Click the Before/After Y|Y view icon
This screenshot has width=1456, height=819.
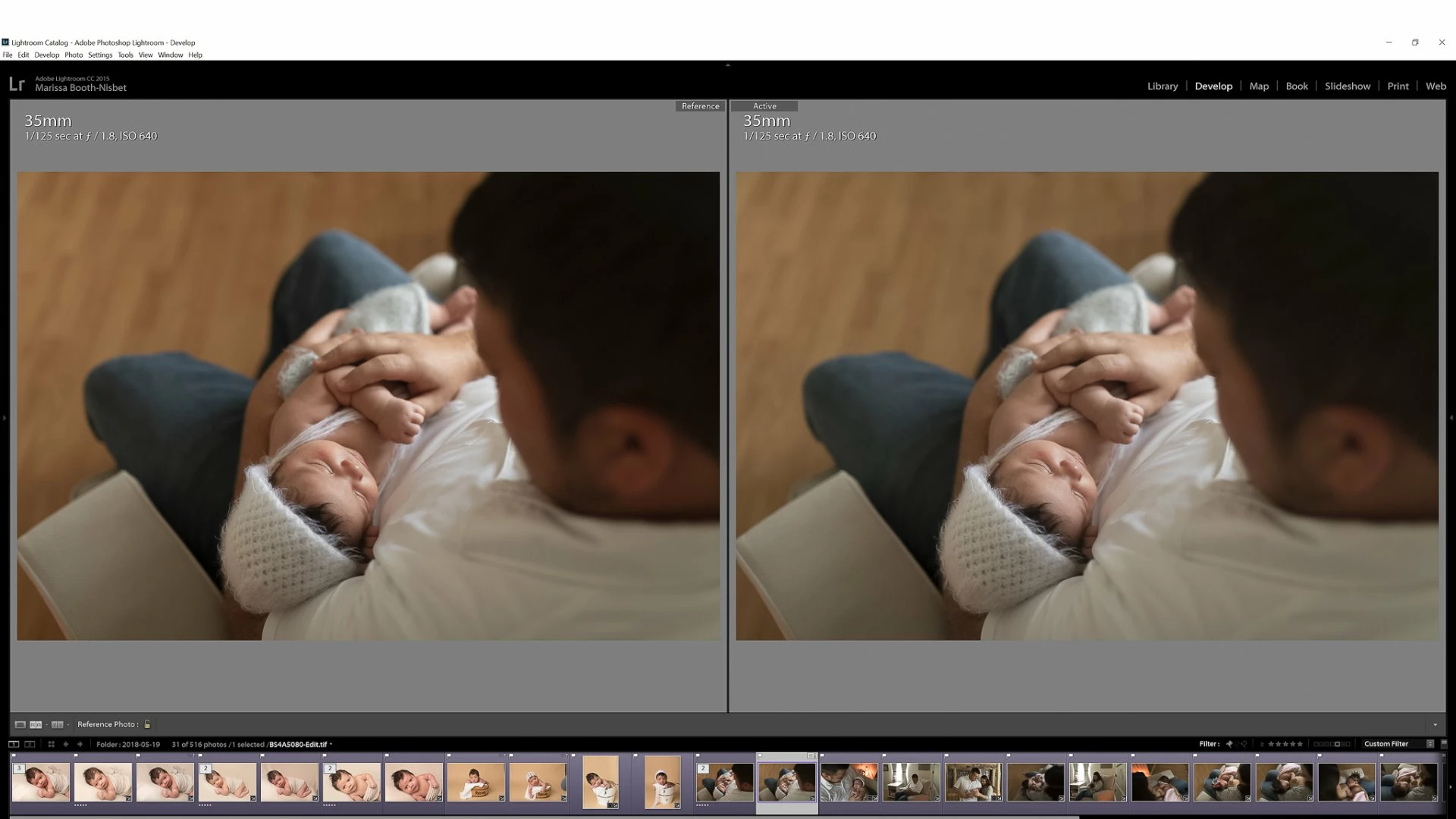coord(57,724)
